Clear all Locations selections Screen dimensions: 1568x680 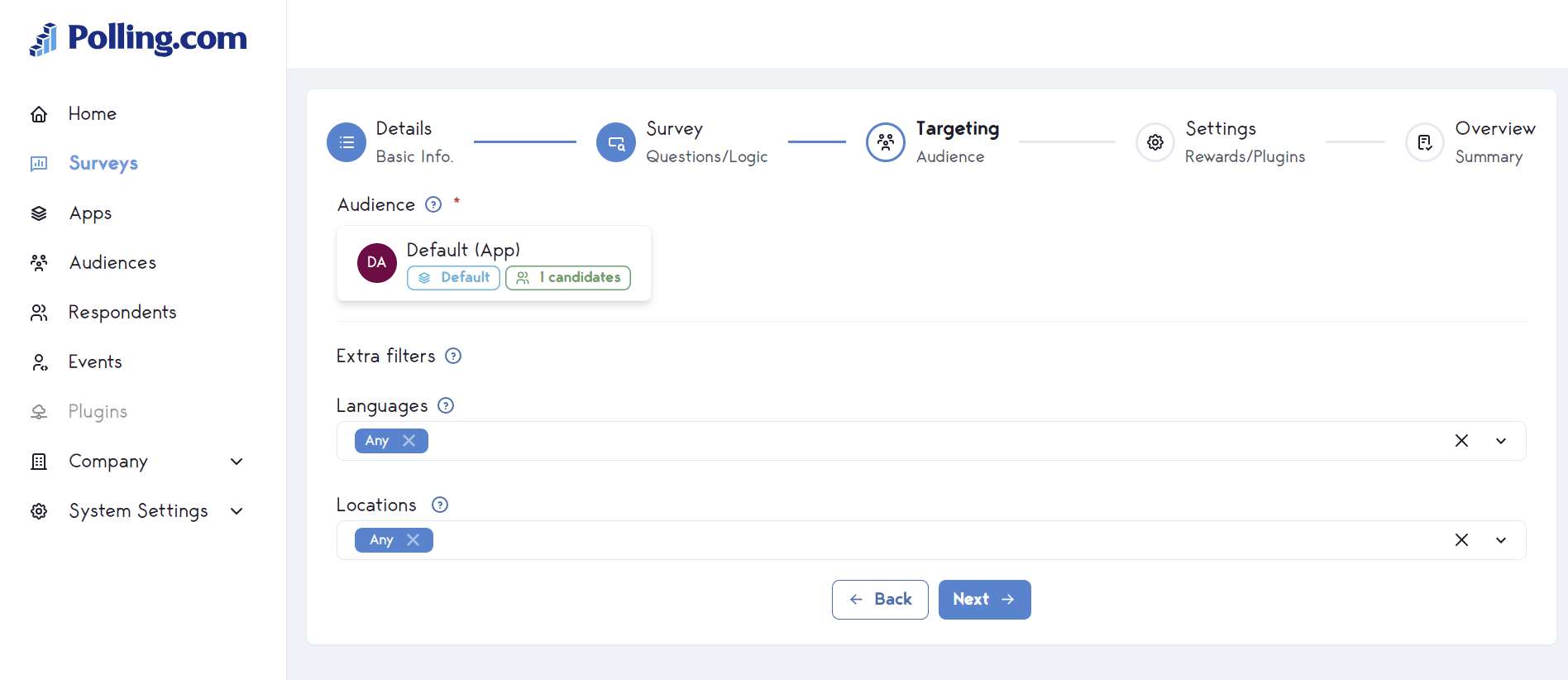click(x=1461, y=540)
